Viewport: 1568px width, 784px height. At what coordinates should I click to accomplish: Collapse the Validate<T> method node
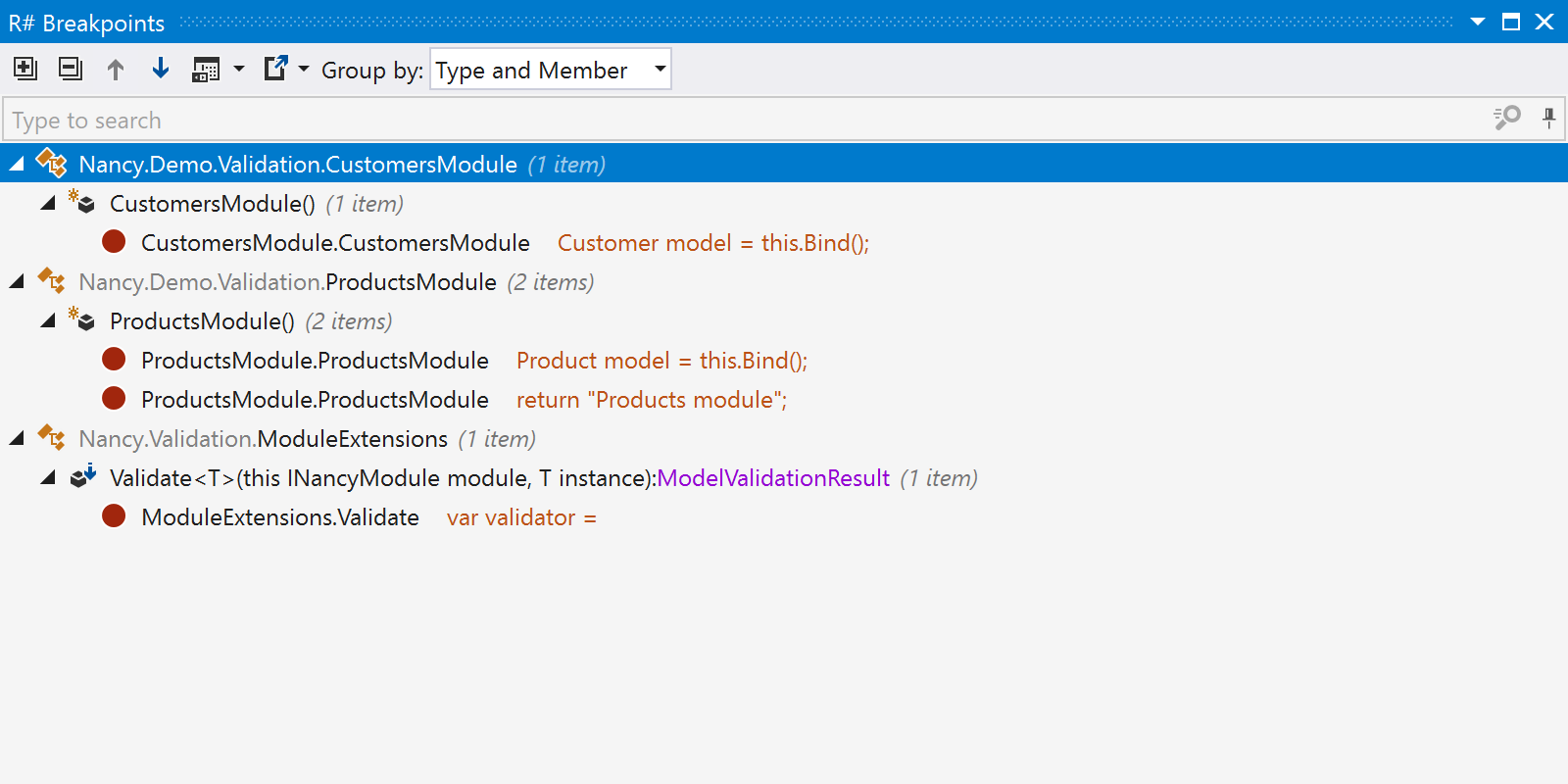48,478
